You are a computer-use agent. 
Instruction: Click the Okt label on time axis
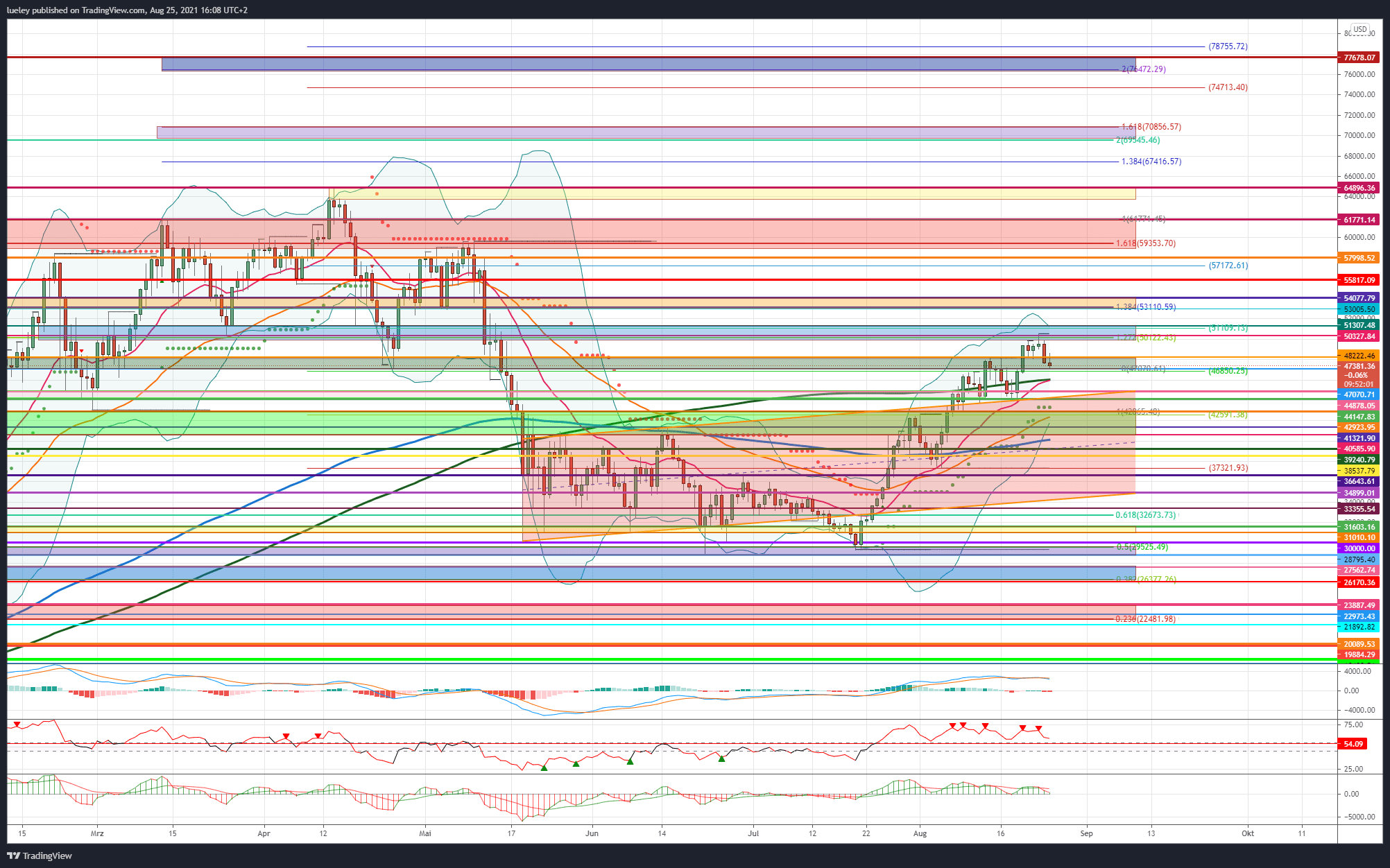1248,833
